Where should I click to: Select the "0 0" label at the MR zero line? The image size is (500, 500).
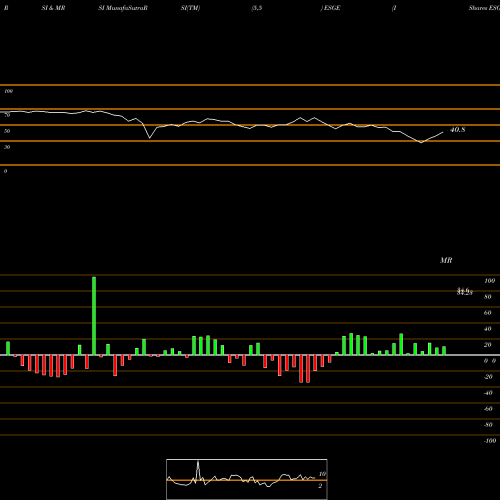(490, 361)
